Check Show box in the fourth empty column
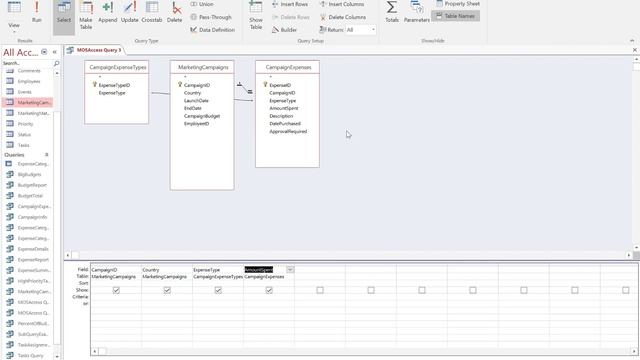Image resolution: width=640 pixels, height=360 pixels. coord(473,290)
